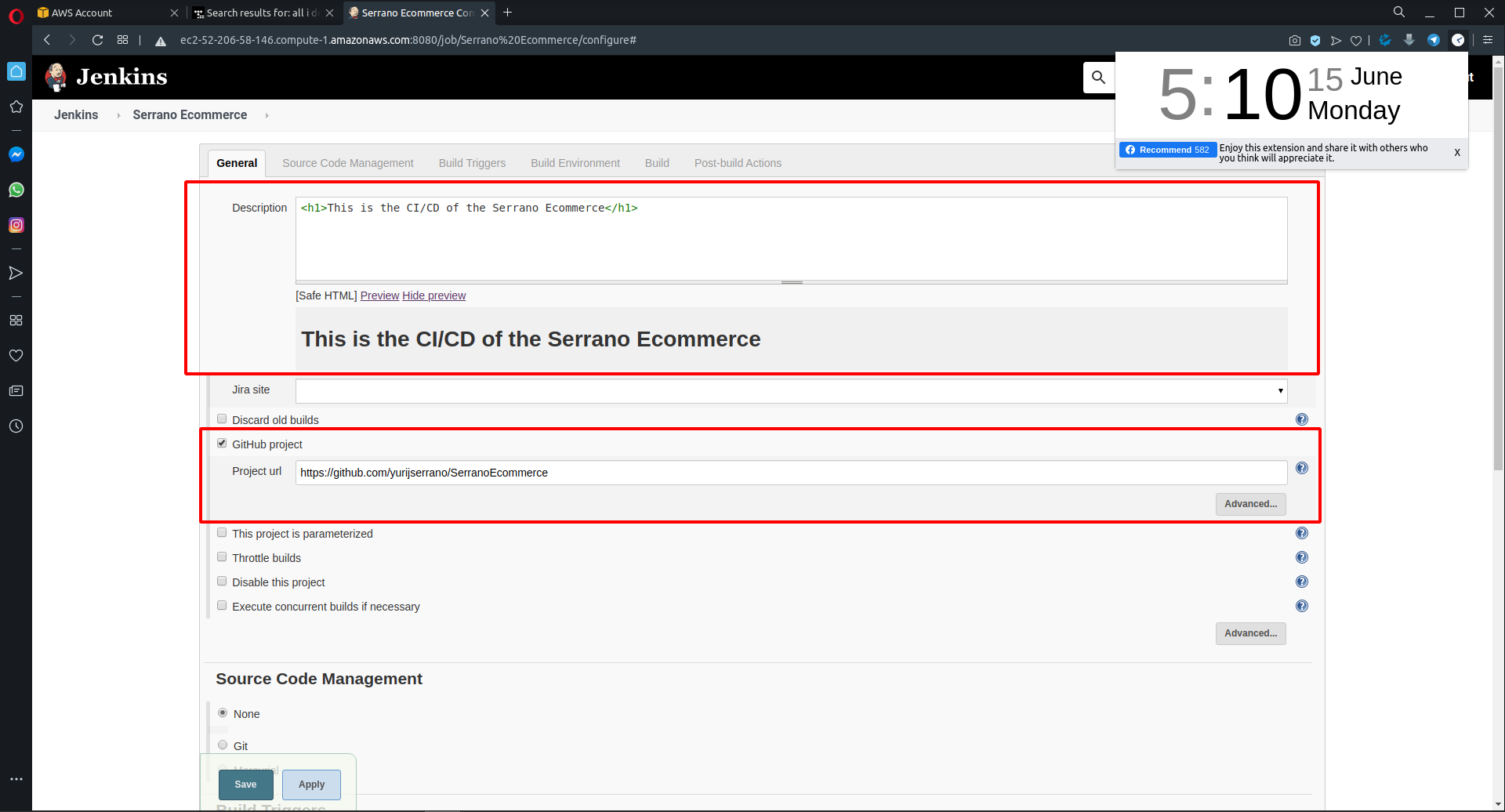The height and width of the screenshot is (812, 1505).
Task: Click the Apply button
Action: (311, 785)
